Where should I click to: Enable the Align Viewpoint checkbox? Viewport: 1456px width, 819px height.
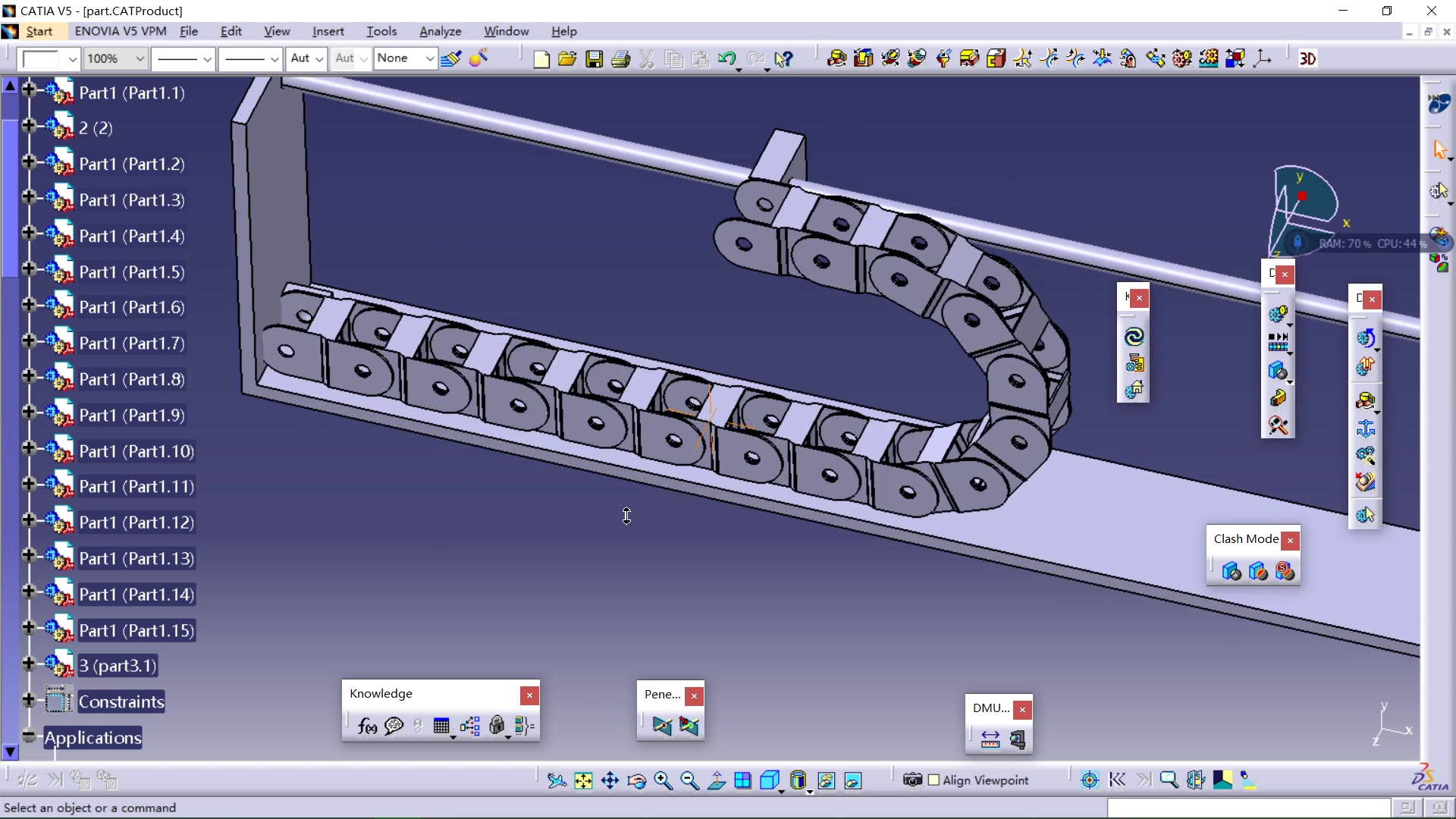click(x=934, y=780)
